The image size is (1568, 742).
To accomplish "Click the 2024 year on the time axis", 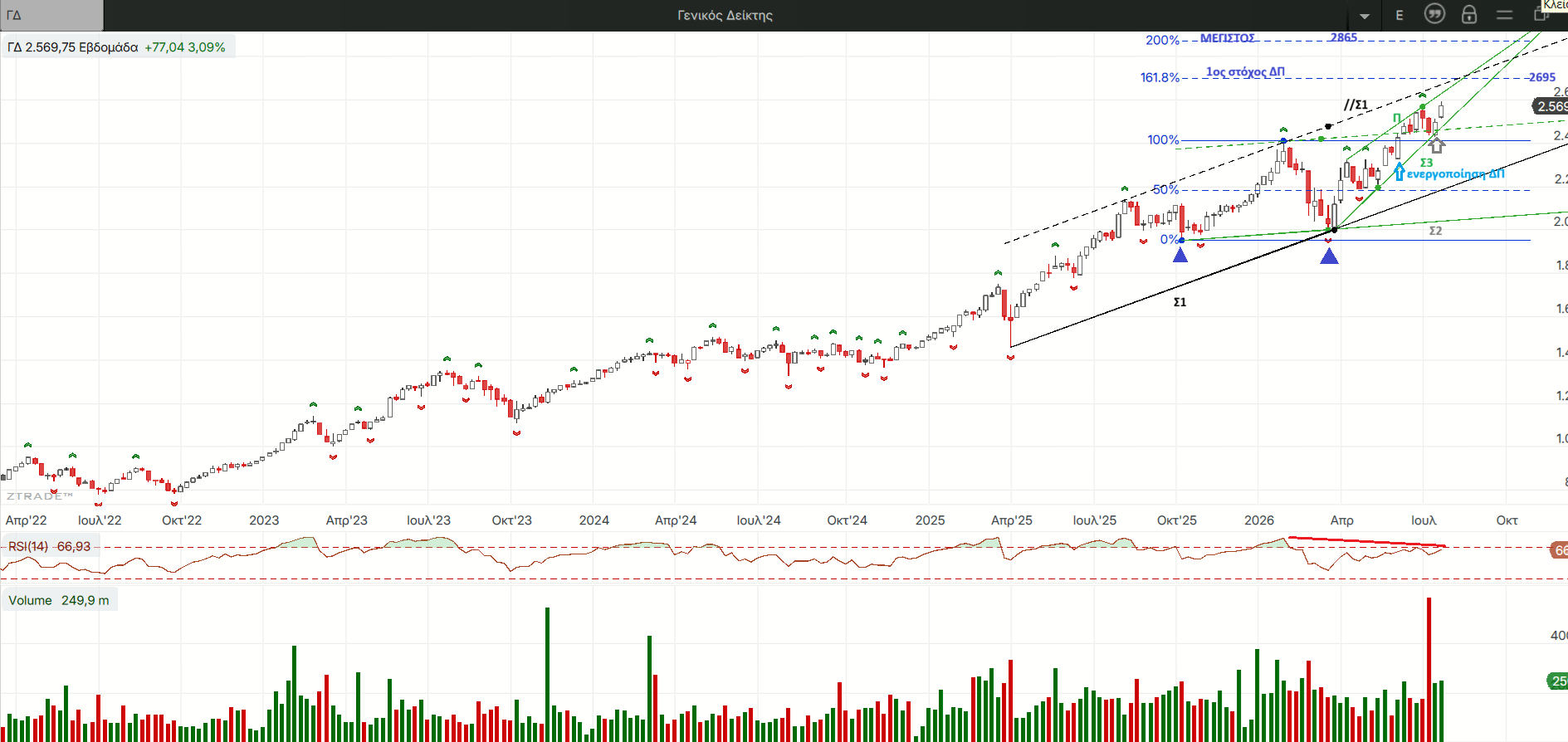I will tap(593, 520).
